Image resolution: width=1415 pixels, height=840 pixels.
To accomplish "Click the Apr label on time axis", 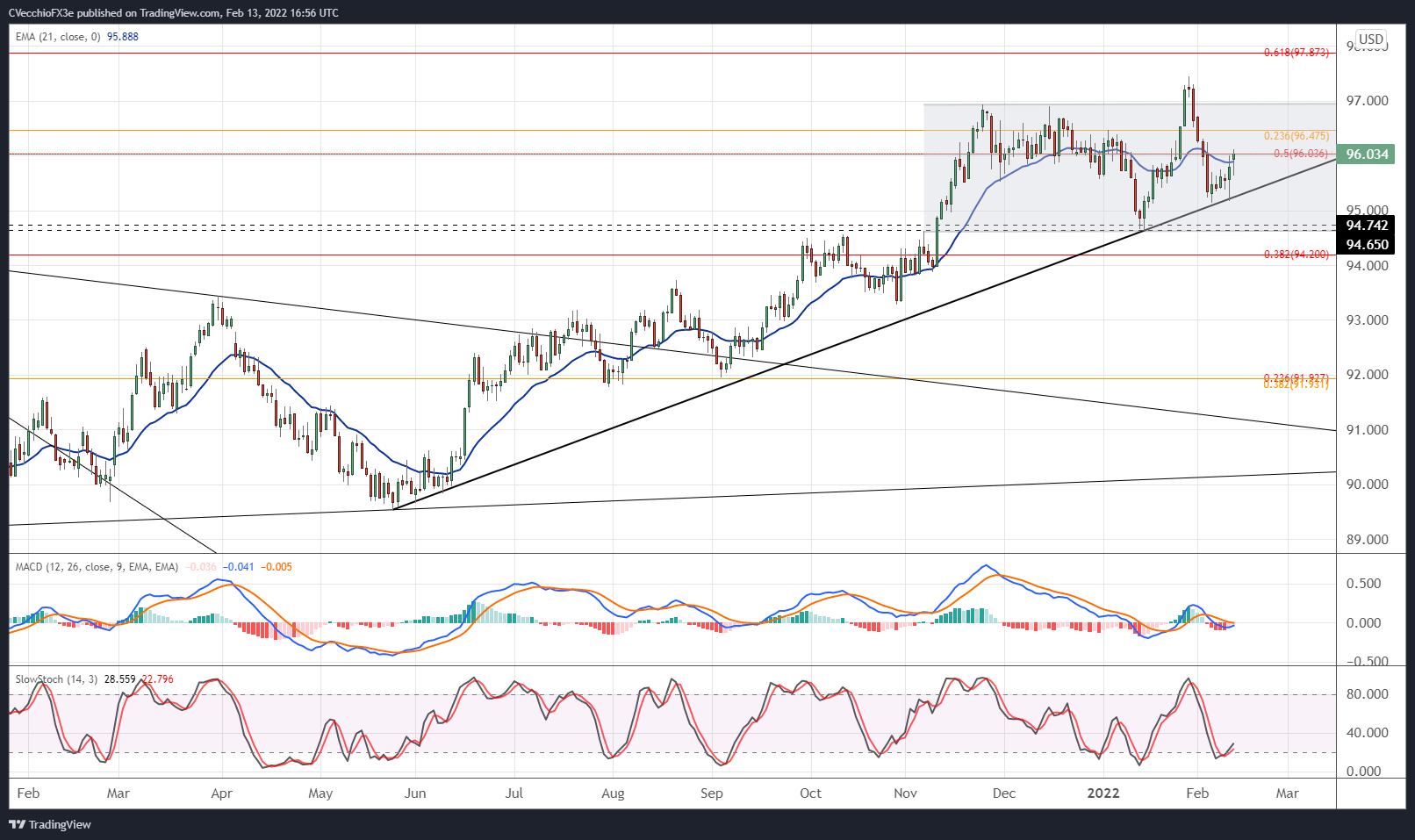I will pos(221,793).
